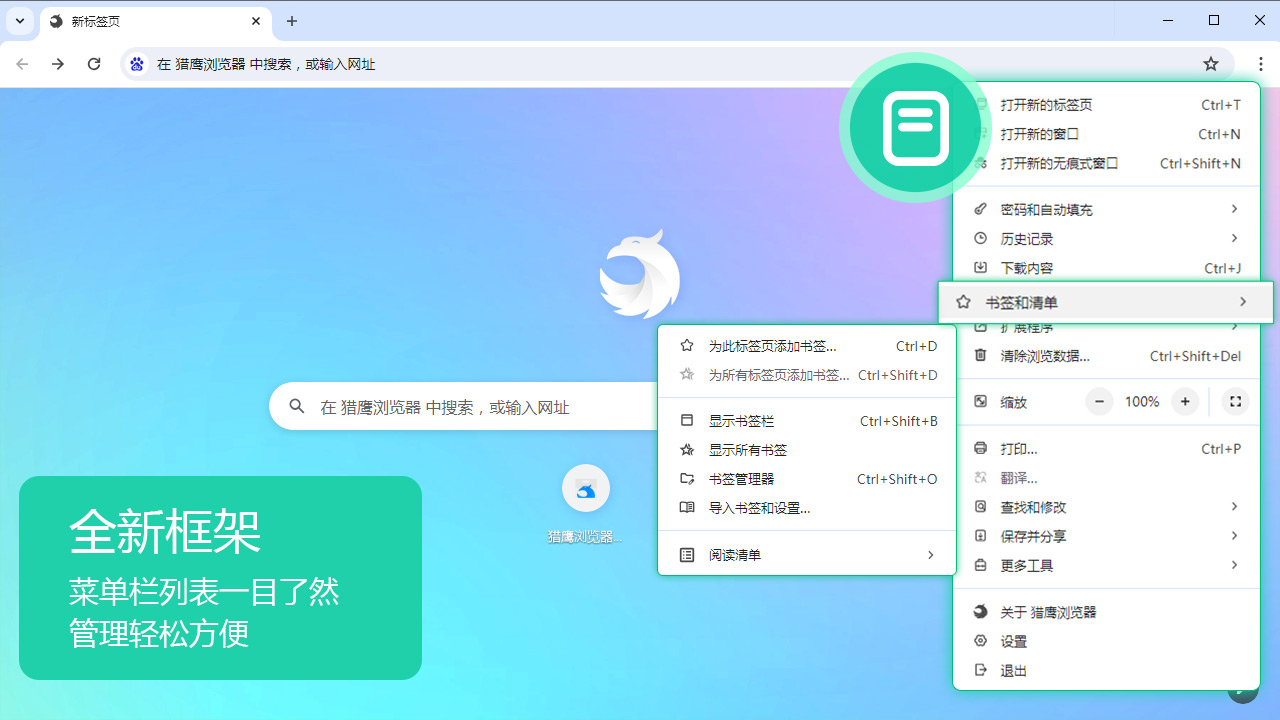Toggle 显示书签栏 in the bookmarks submenu

pos(741,420)
